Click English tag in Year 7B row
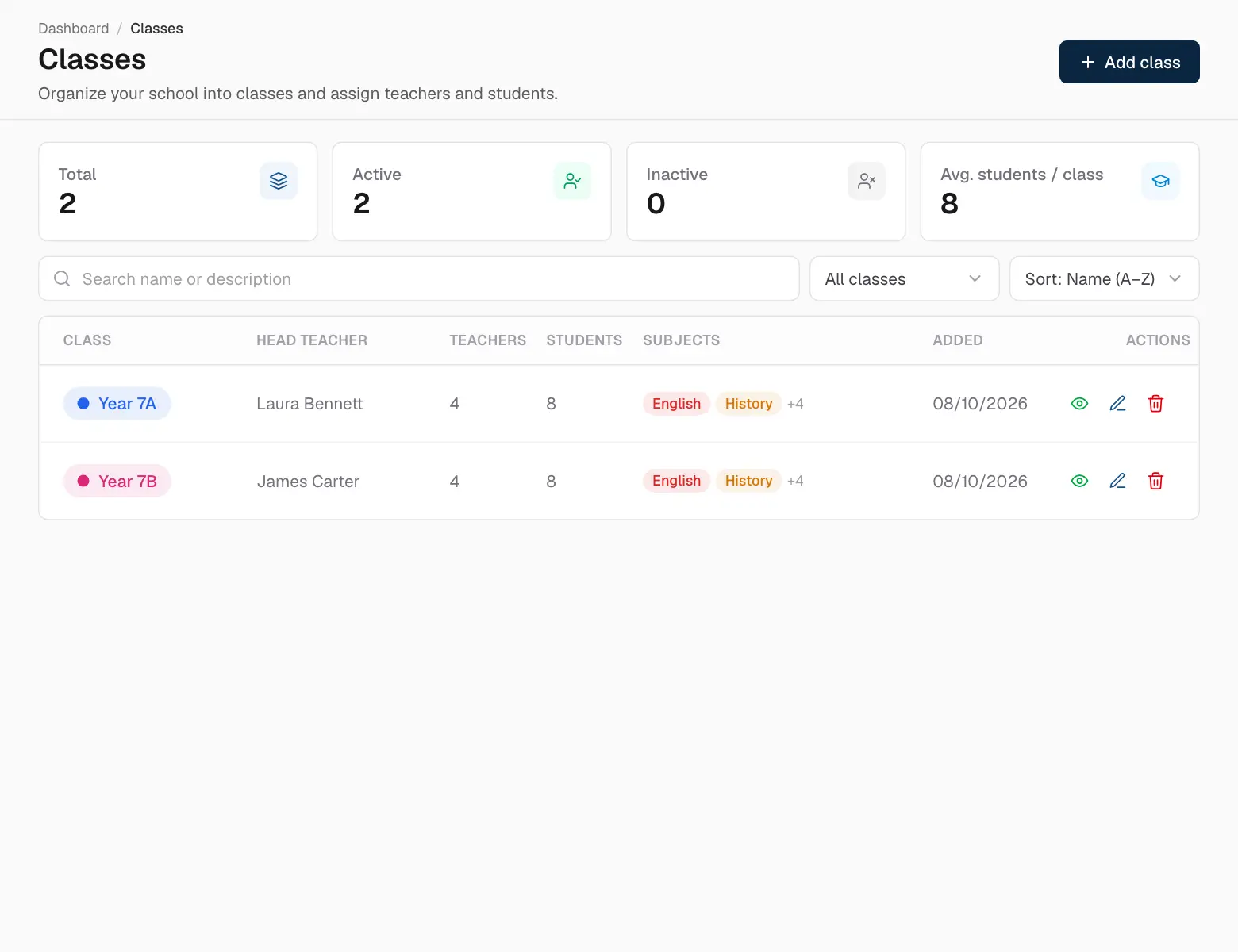This screenshot has height=952, width=1238. tap(676, 481)
